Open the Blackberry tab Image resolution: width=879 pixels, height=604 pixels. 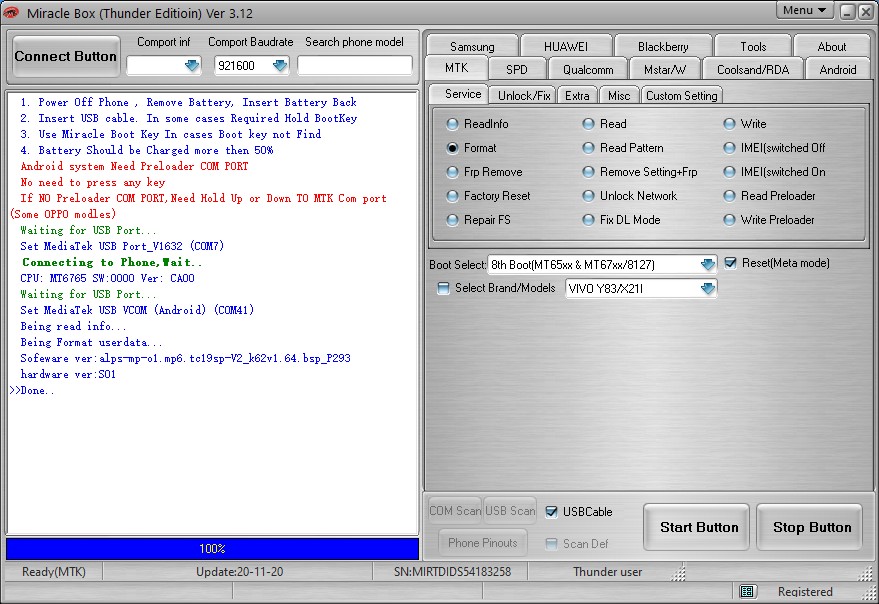click(663, 46)
